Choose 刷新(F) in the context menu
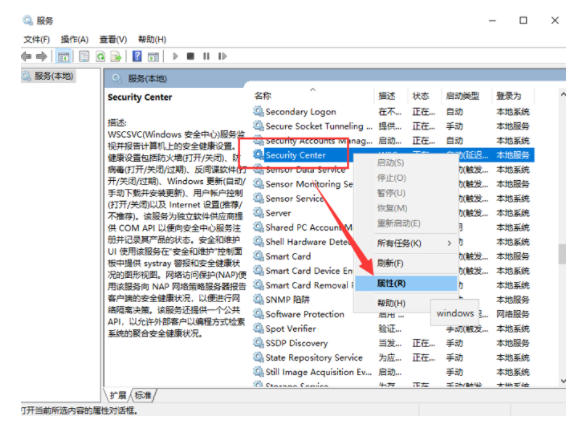Image resolution: width=579 pixels, height=427 pixels. 406,263
